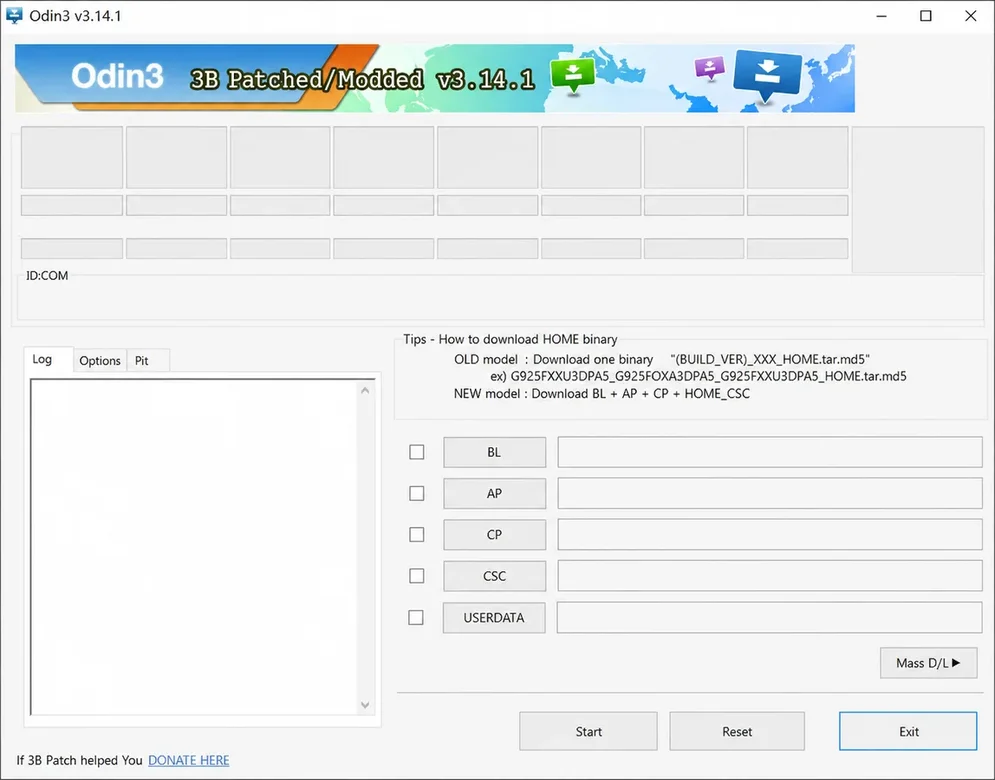Click the G925FXXU3DPA5 example filename text
The image size is (995, 780).
click(708, 376)
